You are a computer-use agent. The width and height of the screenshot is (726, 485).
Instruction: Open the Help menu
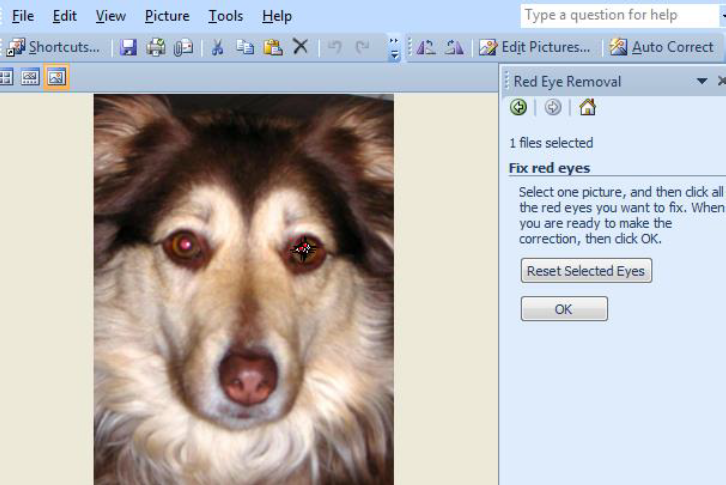(277, 16)
